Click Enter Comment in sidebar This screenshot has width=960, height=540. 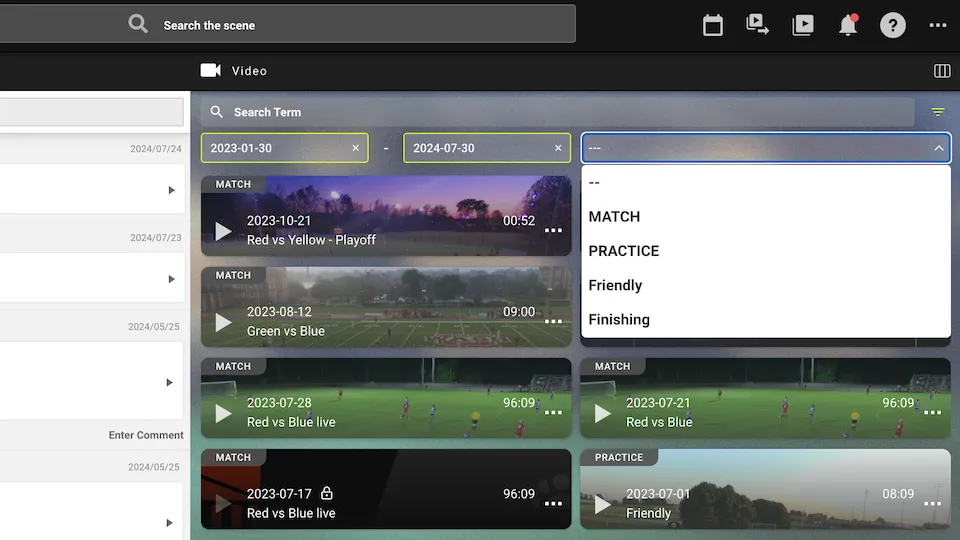tap(146, 435)
